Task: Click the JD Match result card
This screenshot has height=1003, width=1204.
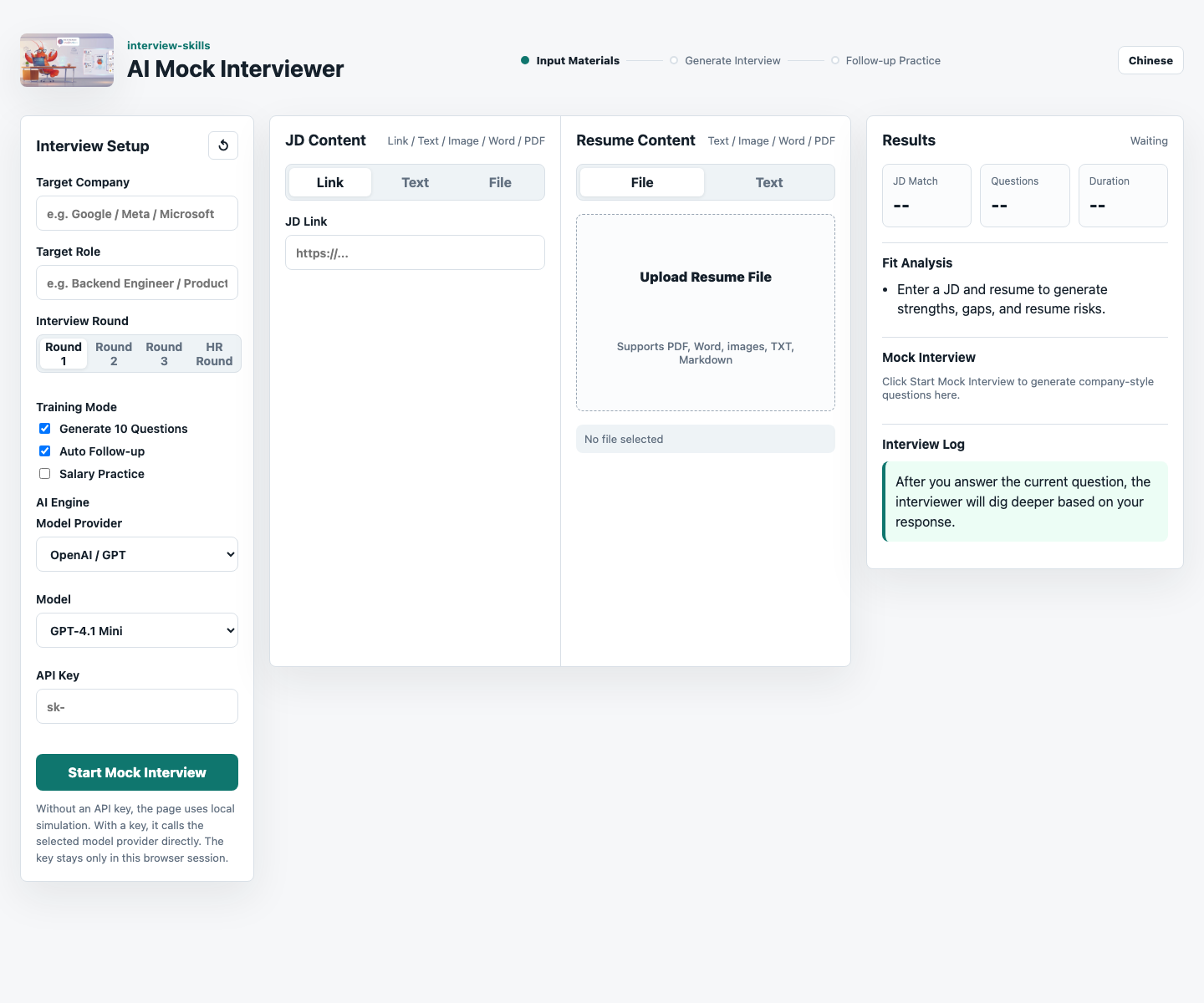Action: click(926, 196)
